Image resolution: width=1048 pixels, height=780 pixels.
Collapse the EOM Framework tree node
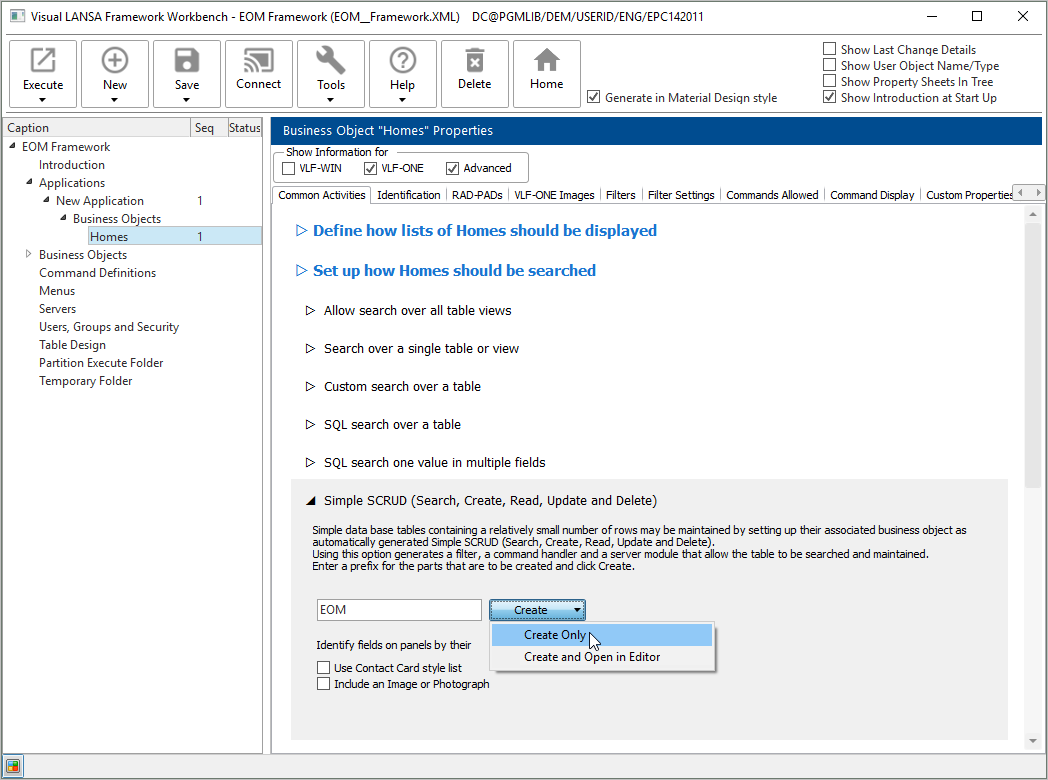pyautogui.click(x=13, y=146)
